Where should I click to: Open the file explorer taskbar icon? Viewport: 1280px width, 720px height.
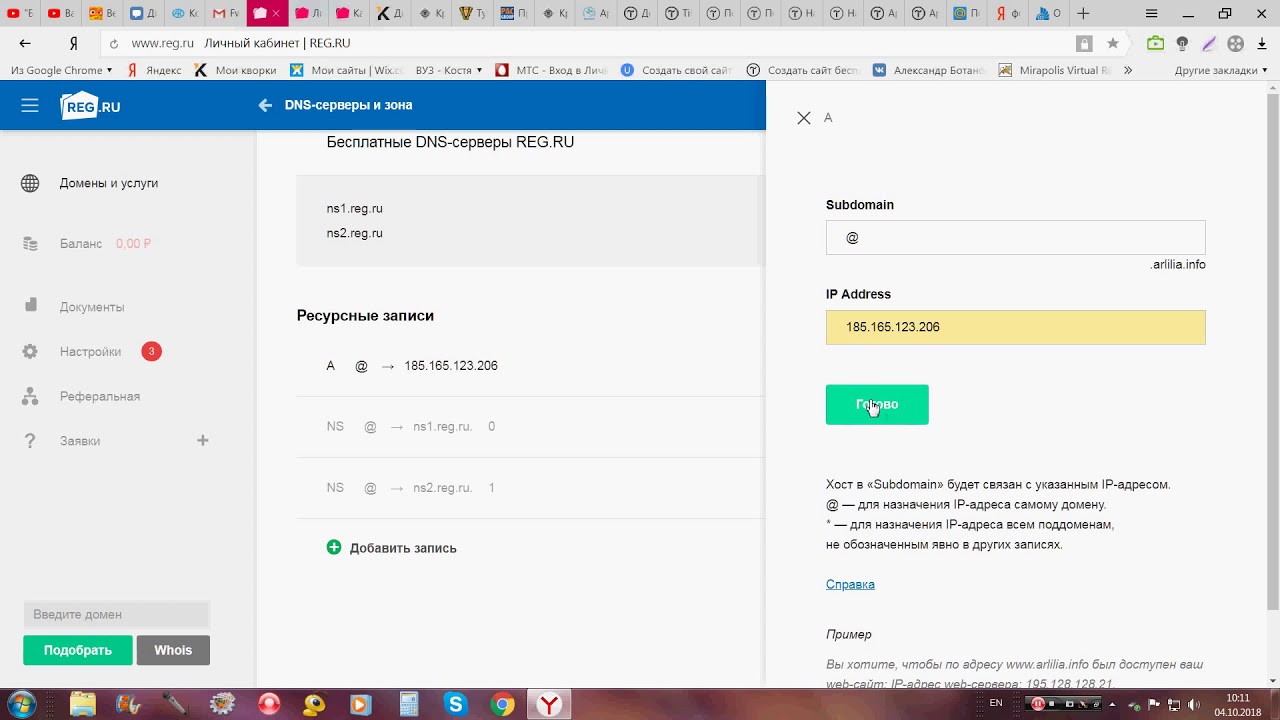coord(81,704)
